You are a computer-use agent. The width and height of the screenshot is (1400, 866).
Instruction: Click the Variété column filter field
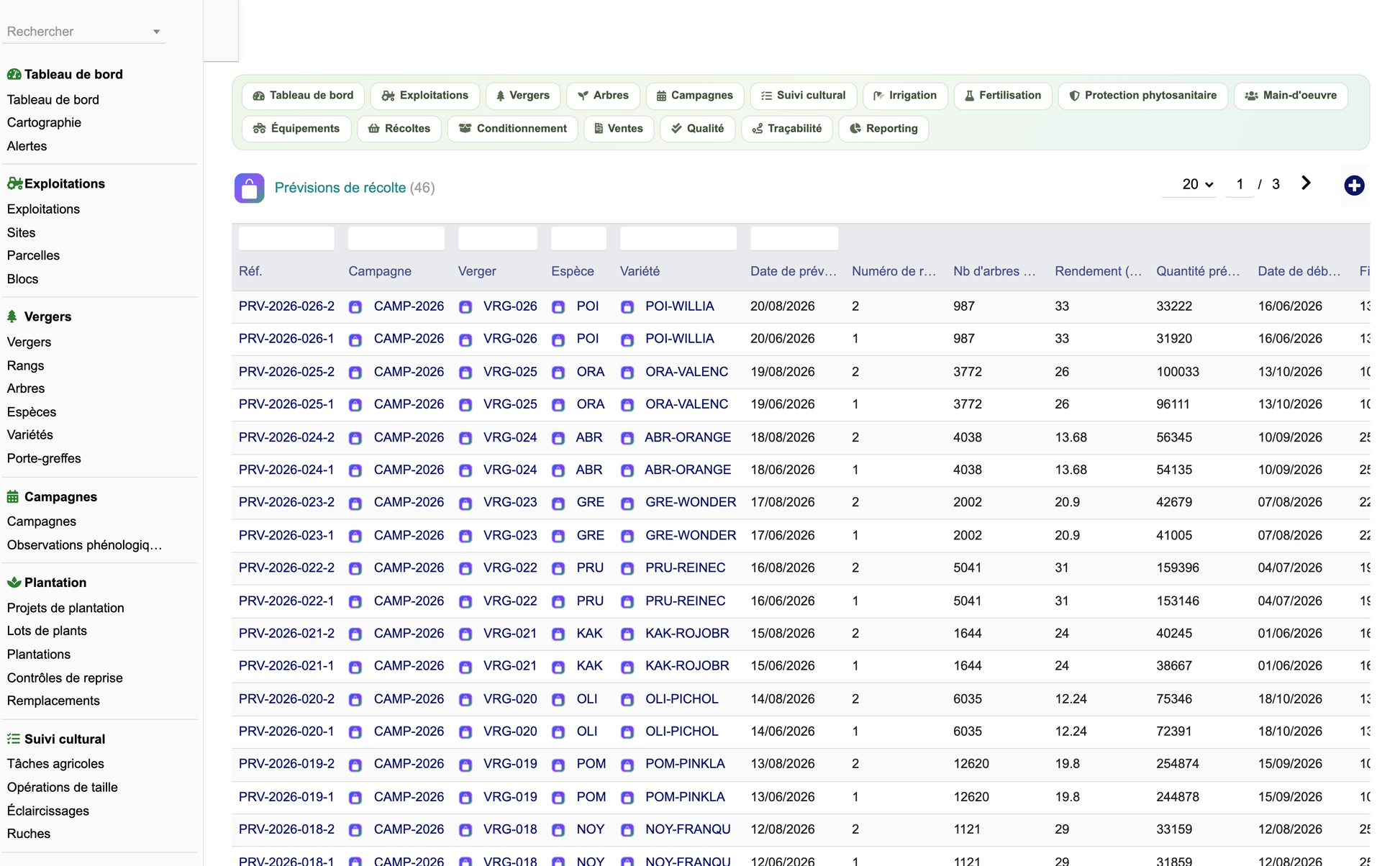click(678, 239)
